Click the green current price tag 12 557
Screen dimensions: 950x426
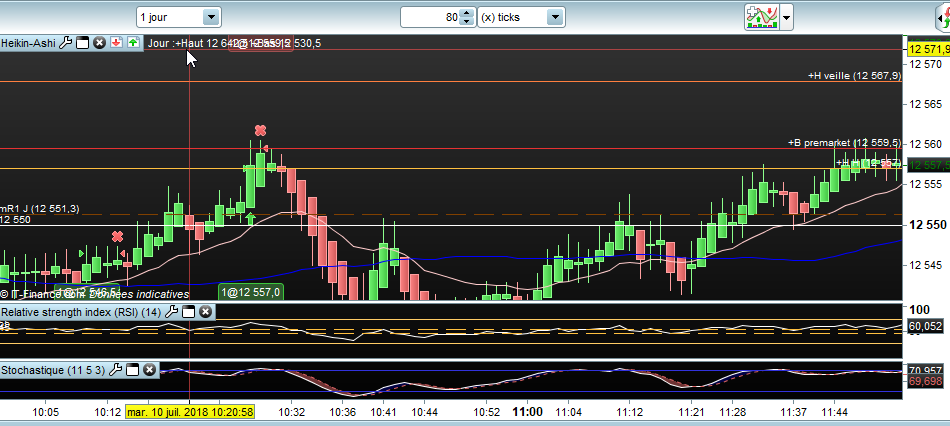point(929,165)
